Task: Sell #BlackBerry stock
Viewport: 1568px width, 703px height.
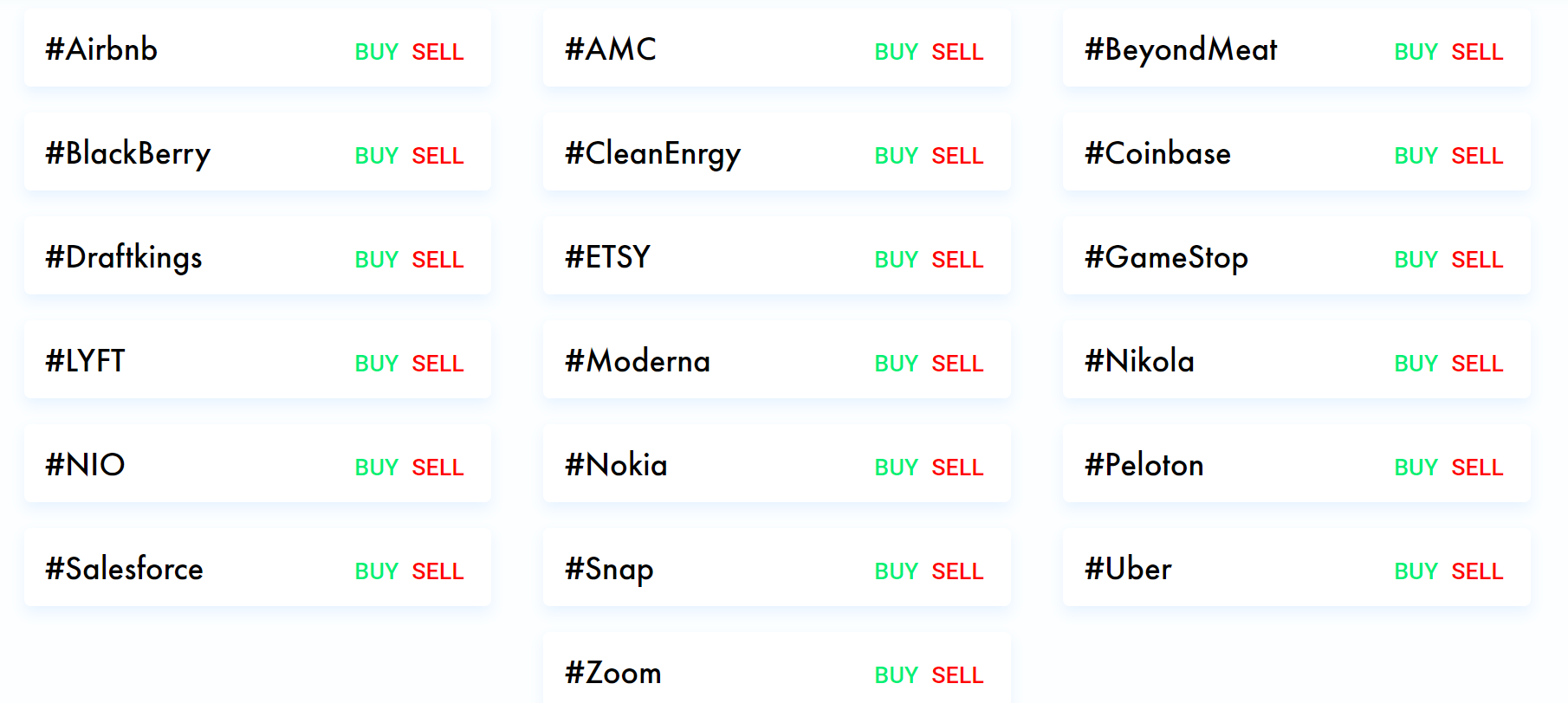Action: coord(437,156)
